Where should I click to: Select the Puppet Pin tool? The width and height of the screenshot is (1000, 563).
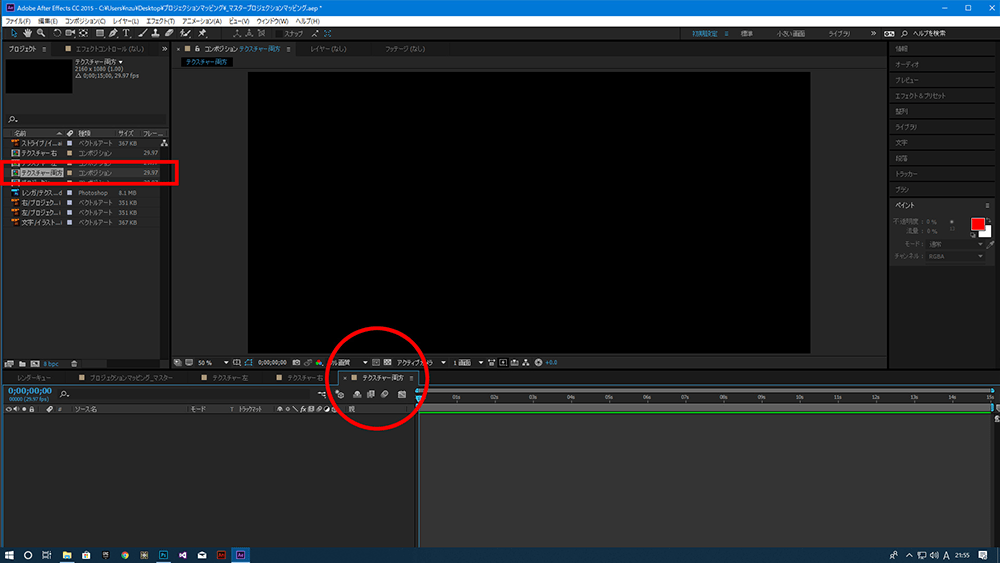[x=202, y=33]
